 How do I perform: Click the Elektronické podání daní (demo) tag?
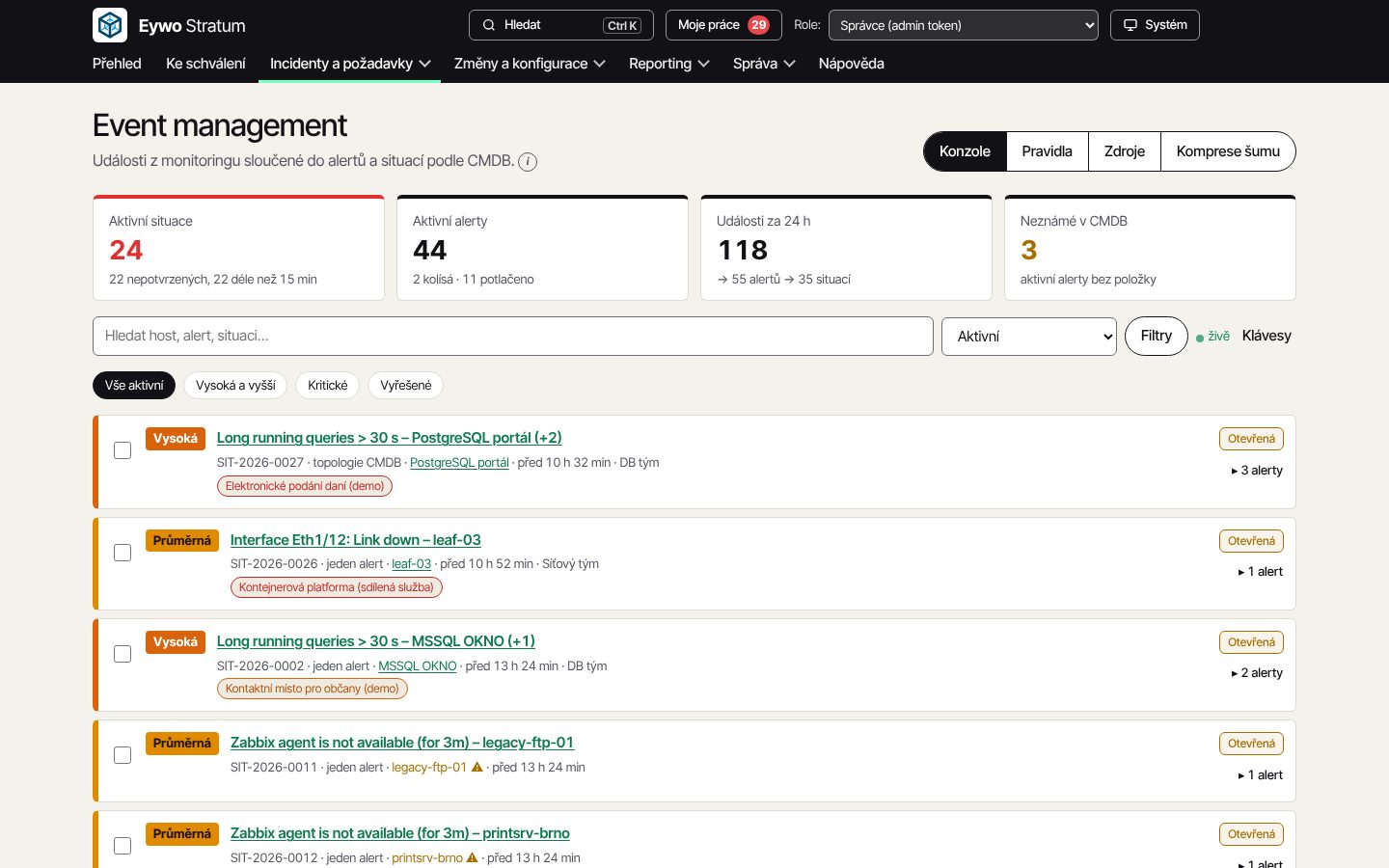click(x=305, y=486)
